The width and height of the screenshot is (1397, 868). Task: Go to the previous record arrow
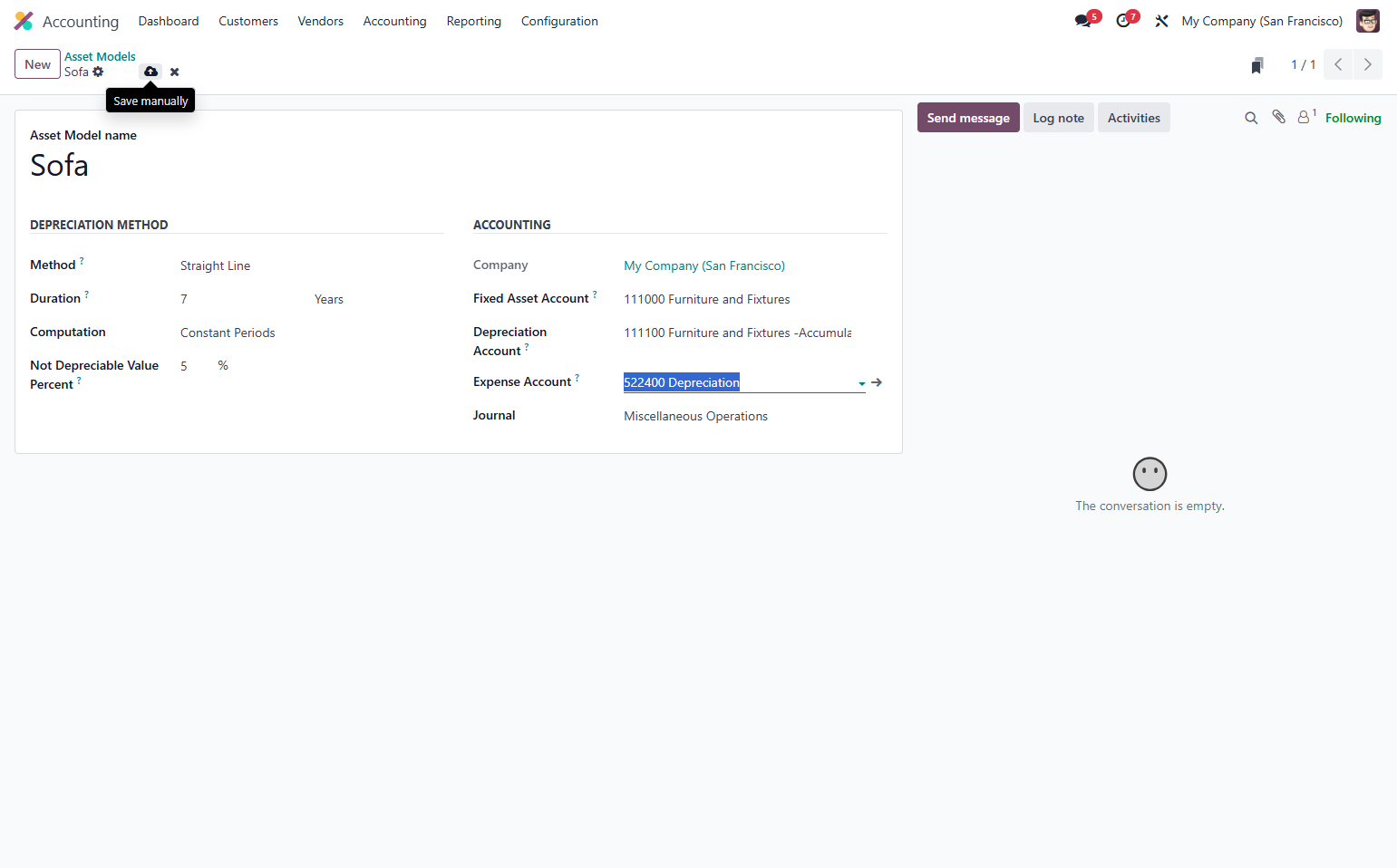pyautogui.click(x=1338, y=64)
